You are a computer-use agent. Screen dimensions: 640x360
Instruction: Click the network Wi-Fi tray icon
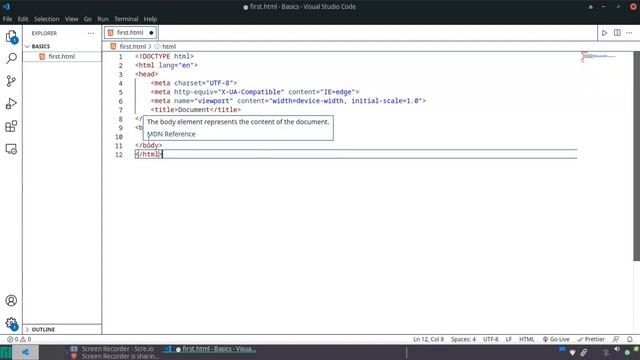572,352
